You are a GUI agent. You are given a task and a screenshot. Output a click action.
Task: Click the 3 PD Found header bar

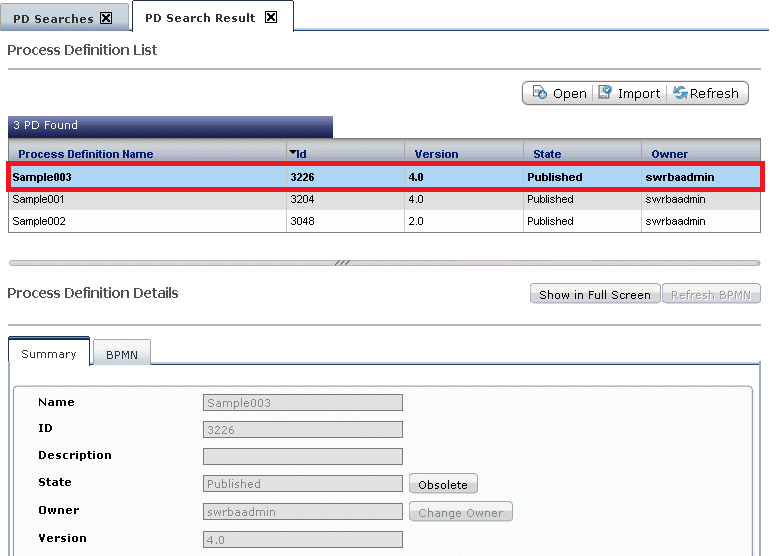170,126
